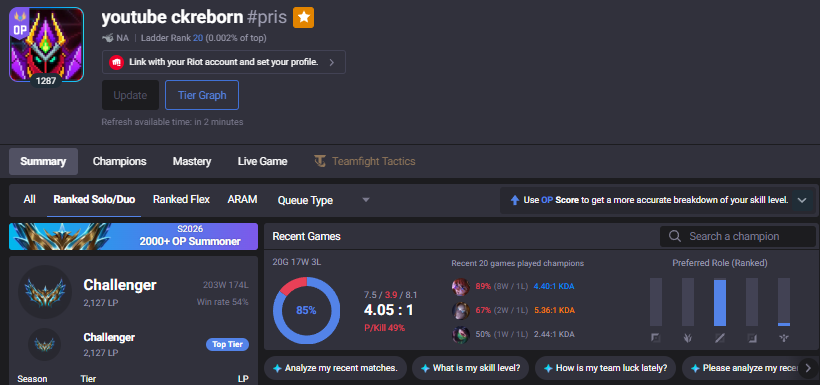Click the P/Kill 49% text
The height and width of the screenshot is (385, 820).
(384, 328)
